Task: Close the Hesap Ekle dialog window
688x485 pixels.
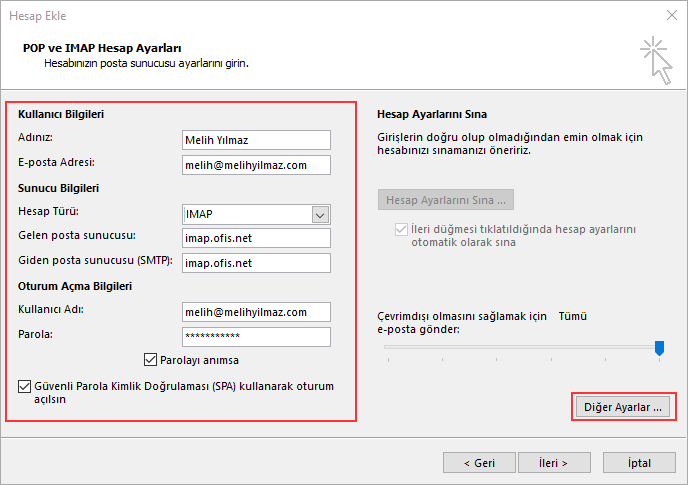Action: (x=668, y=16)
